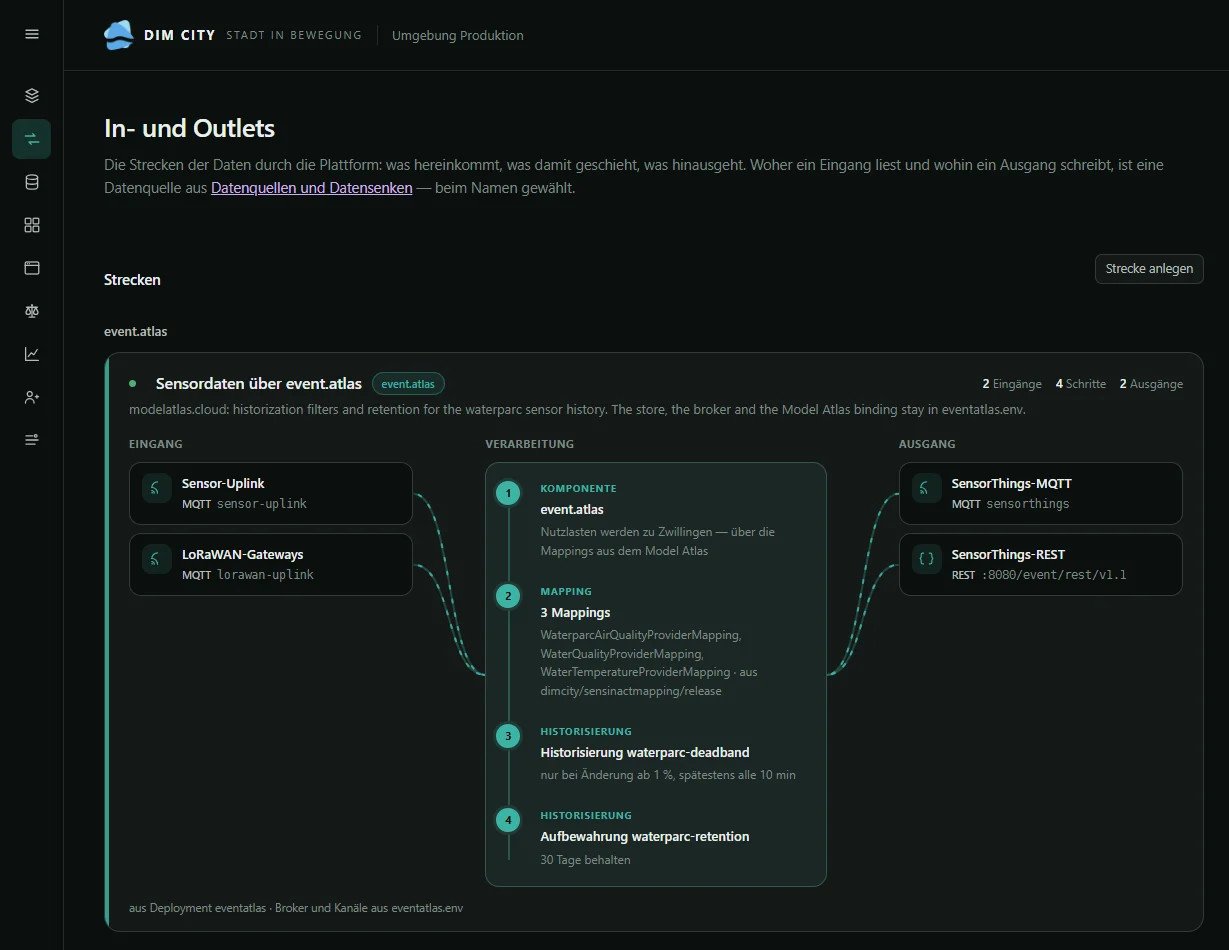Click the 'KOMPONENTE' step label
Screen dimensions: 1229x950
click(x=578, y=489)
